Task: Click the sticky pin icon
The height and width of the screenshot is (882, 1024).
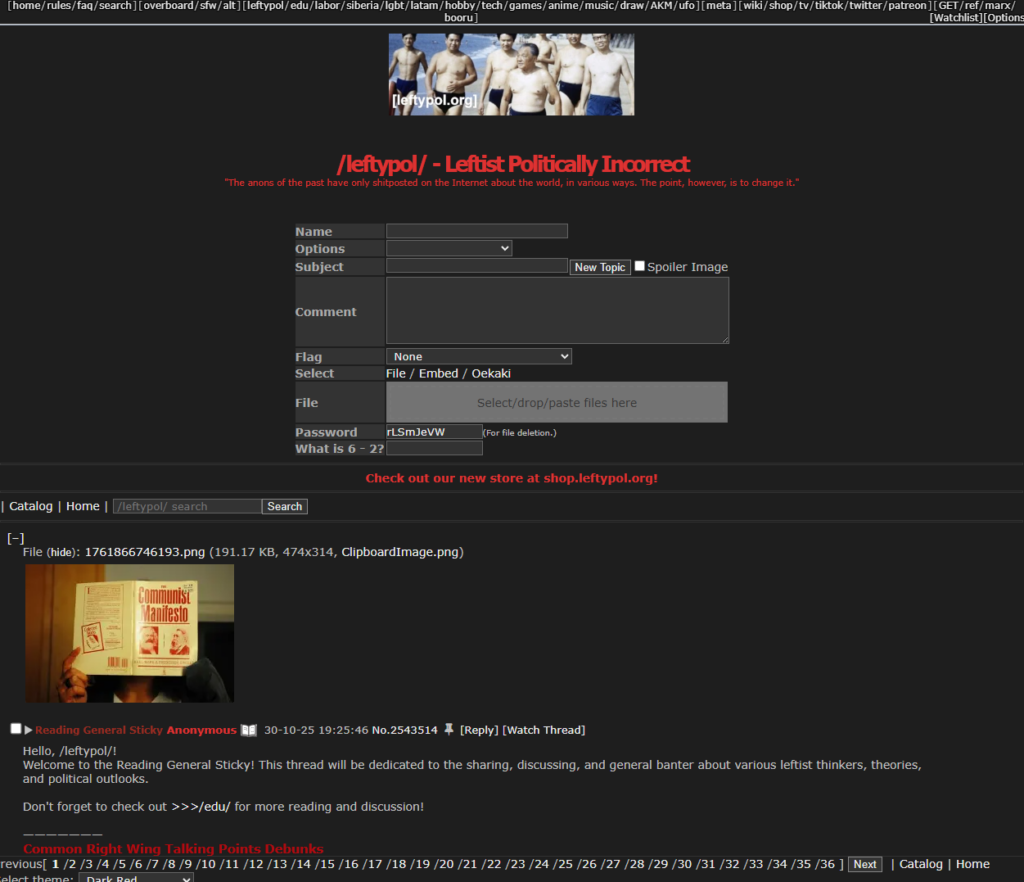Action: click(448, 730)
